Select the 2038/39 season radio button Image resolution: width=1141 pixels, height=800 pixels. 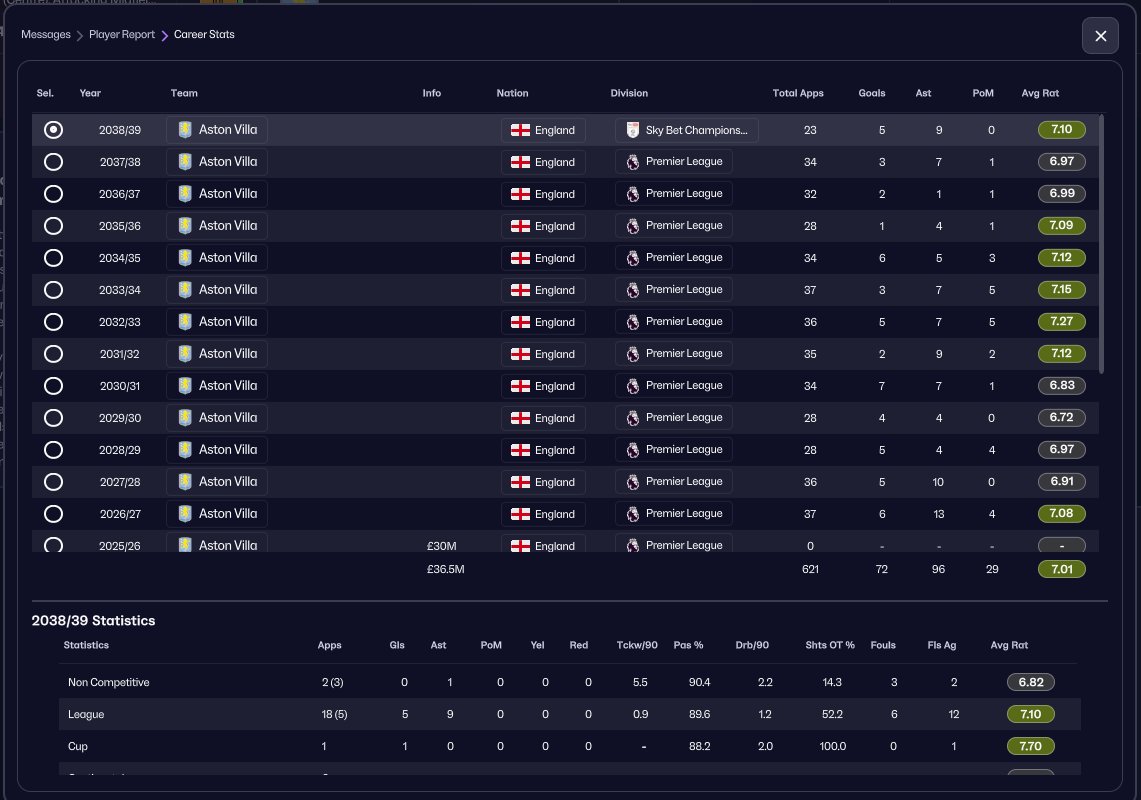tap(53, 130)
